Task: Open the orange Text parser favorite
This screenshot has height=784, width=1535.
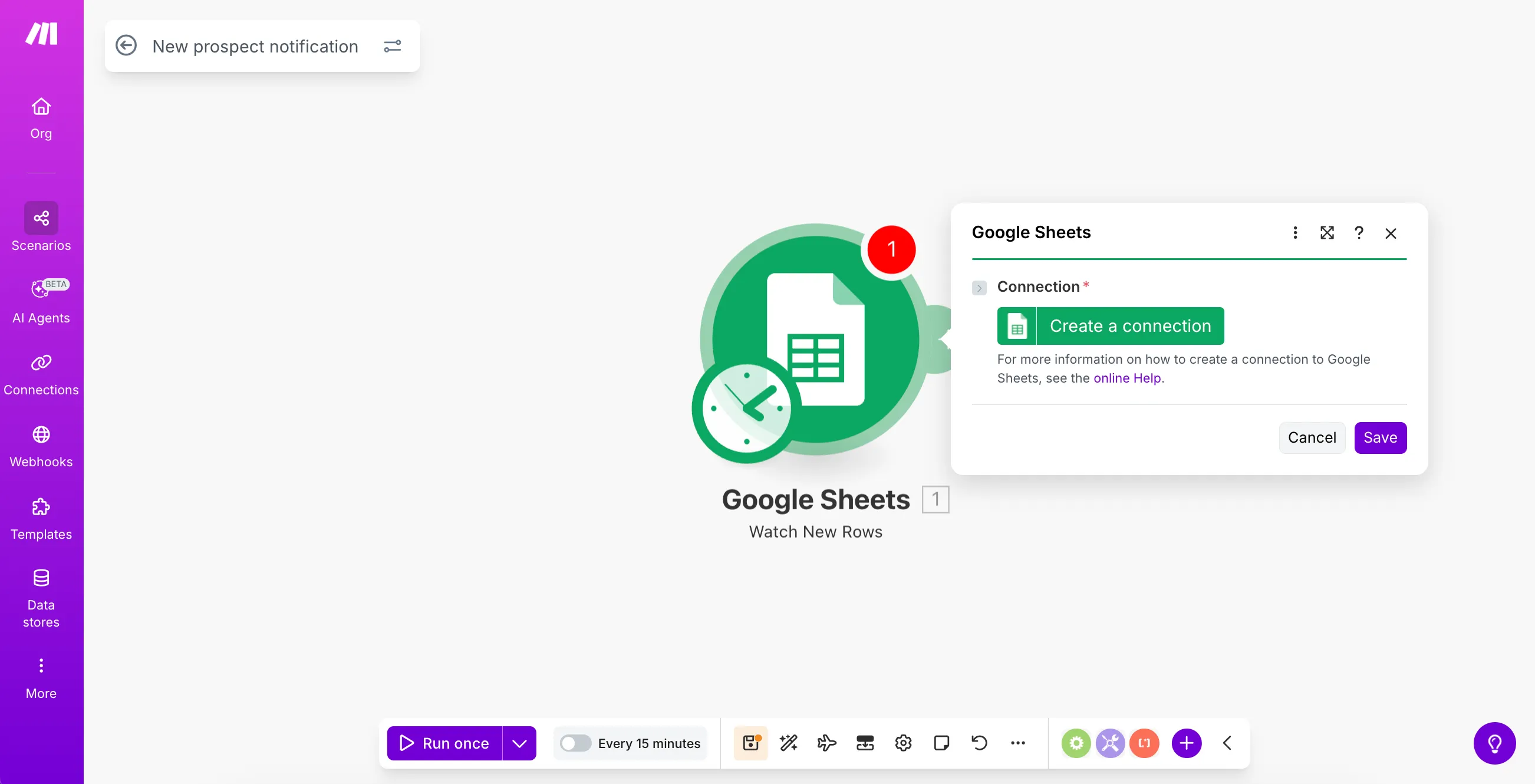Action: 1144,743
